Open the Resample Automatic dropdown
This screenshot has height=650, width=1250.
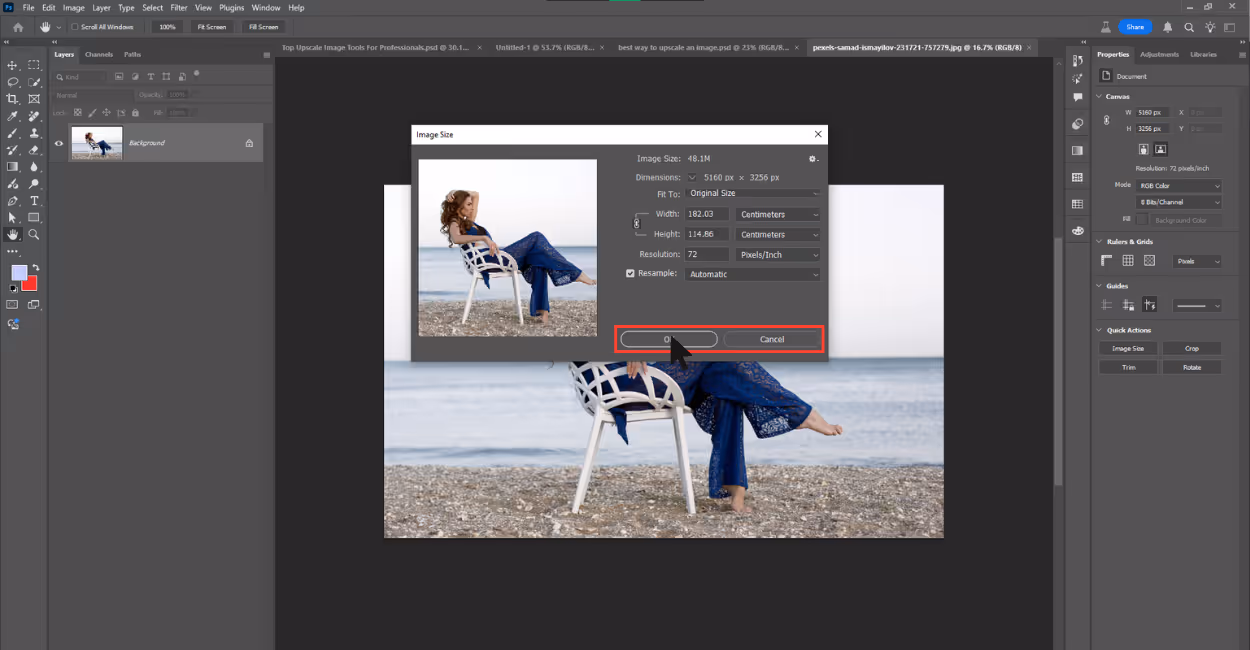754,274
